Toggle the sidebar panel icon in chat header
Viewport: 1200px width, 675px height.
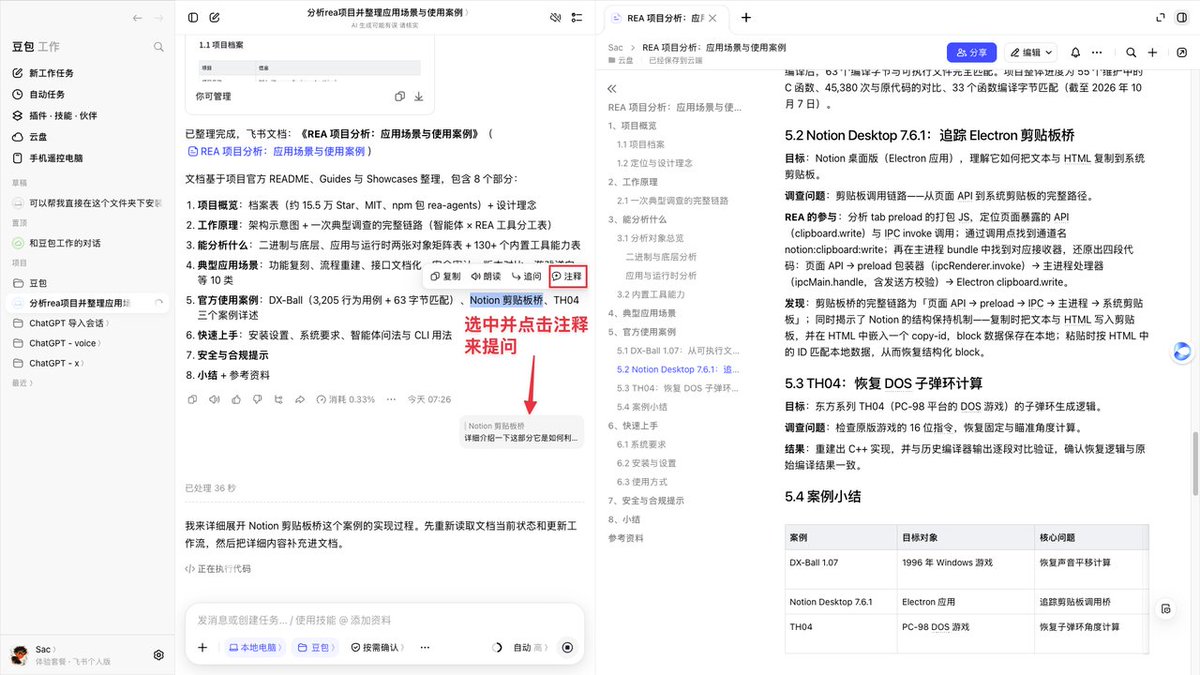(193, 18)
